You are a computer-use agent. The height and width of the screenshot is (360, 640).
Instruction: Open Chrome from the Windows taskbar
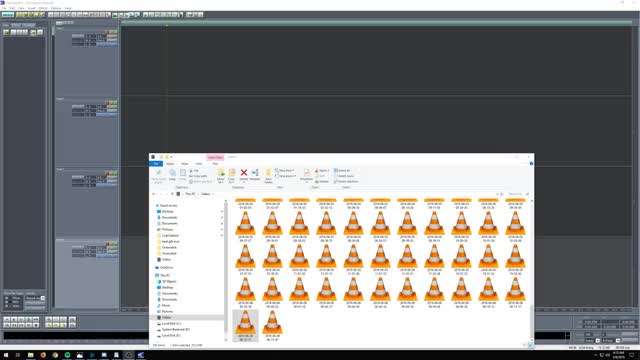click(55, 355)
